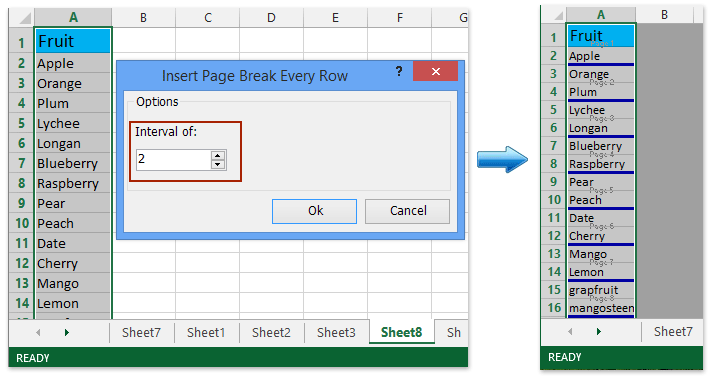709x377 pixels.
Task: Click the Lemon cell in left worksheet
Action: [73, 303]
